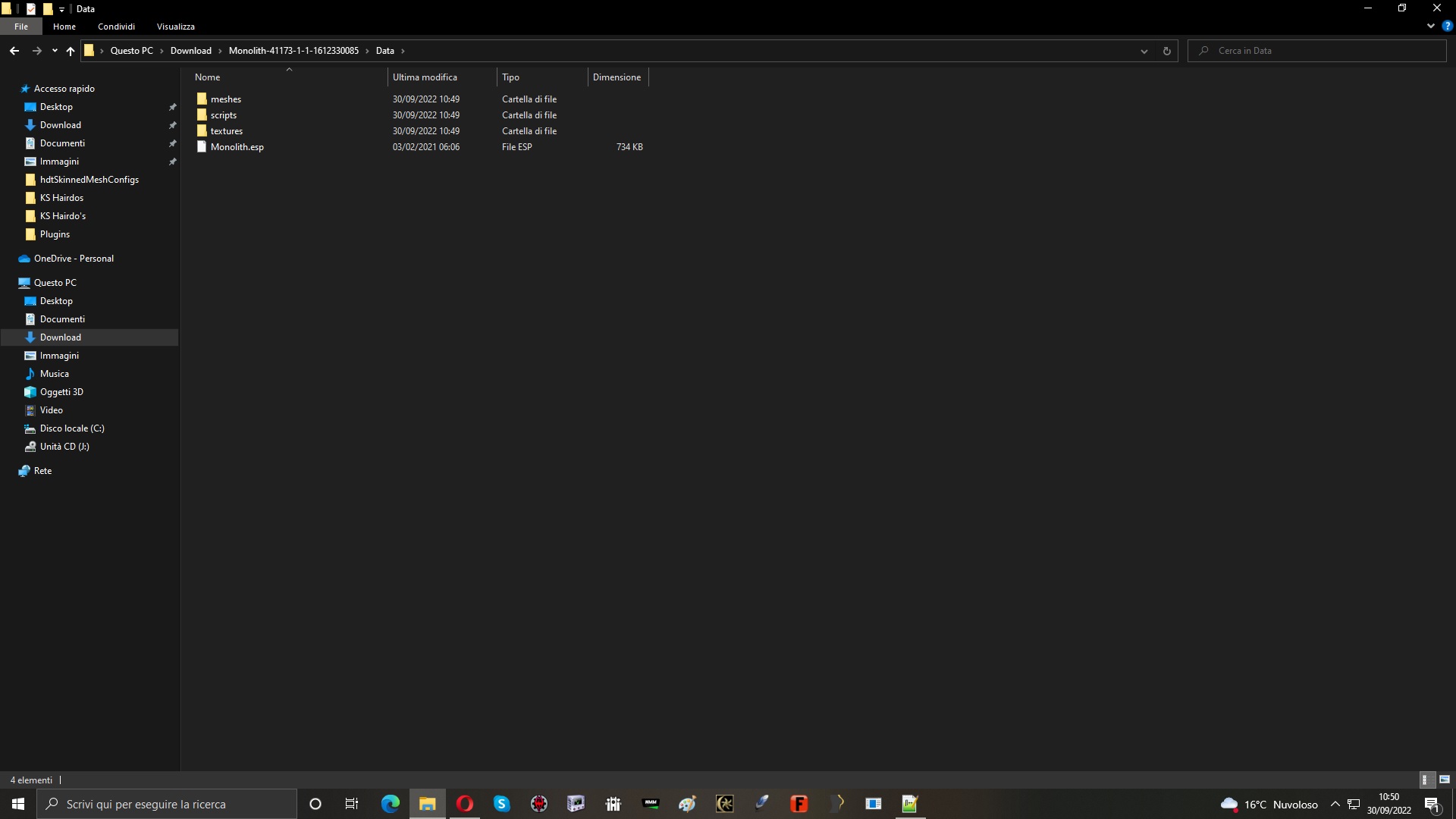Unpin Immagini from Accesso rapido
The height and width of the screenshot is (819, 1456).
172,162
